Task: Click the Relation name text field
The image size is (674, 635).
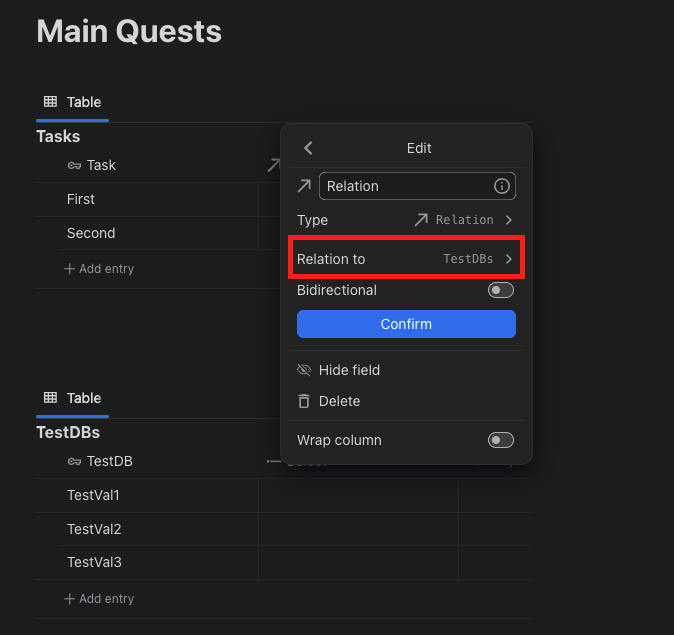Action: [x=405, y=186]
